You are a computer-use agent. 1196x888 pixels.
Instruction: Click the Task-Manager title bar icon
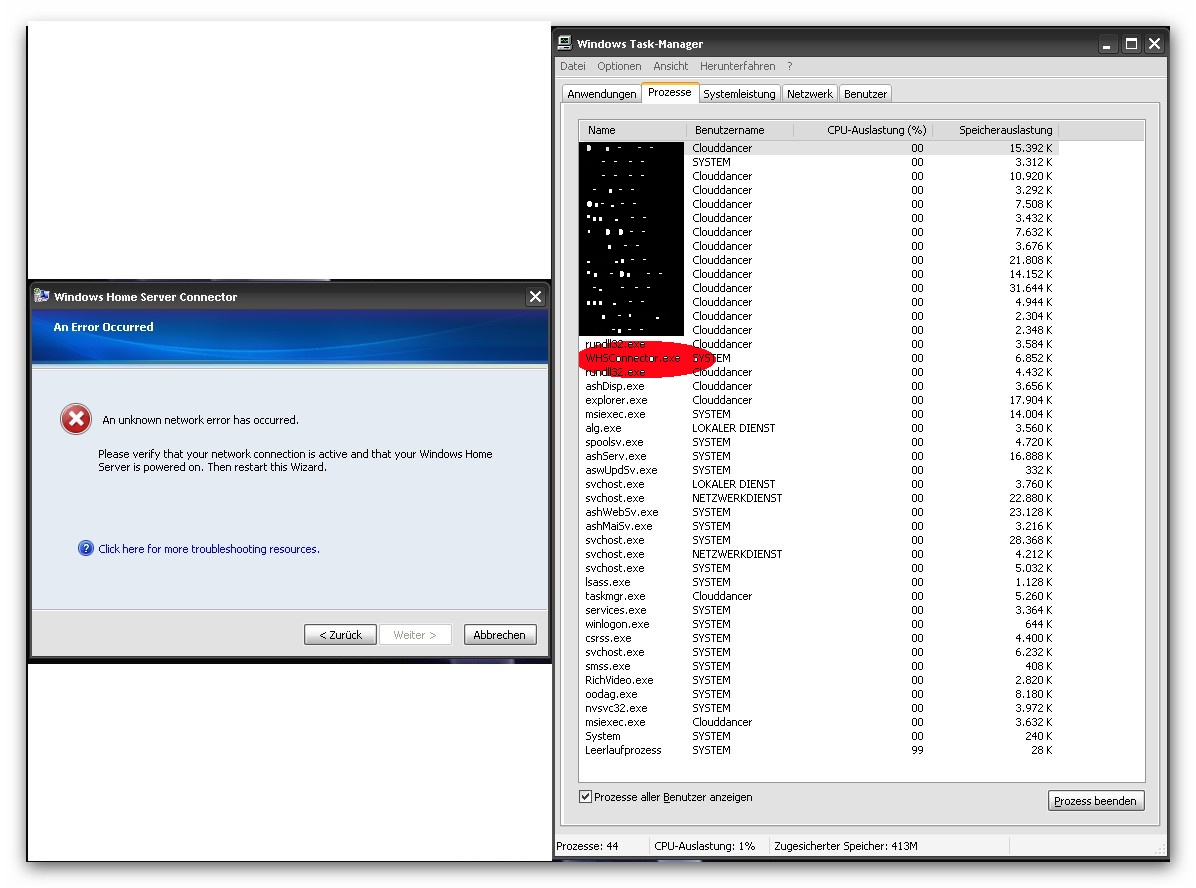564,43
